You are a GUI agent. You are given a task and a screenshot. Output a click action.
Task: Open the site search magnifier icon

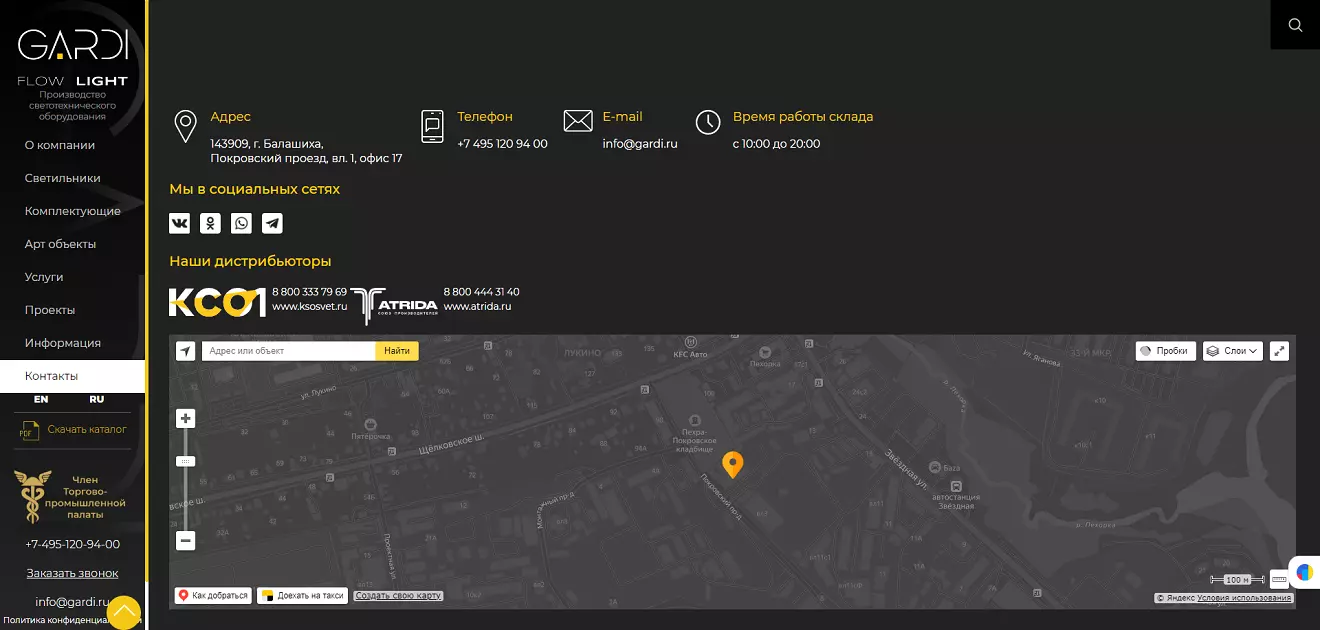pos(1295,25)
